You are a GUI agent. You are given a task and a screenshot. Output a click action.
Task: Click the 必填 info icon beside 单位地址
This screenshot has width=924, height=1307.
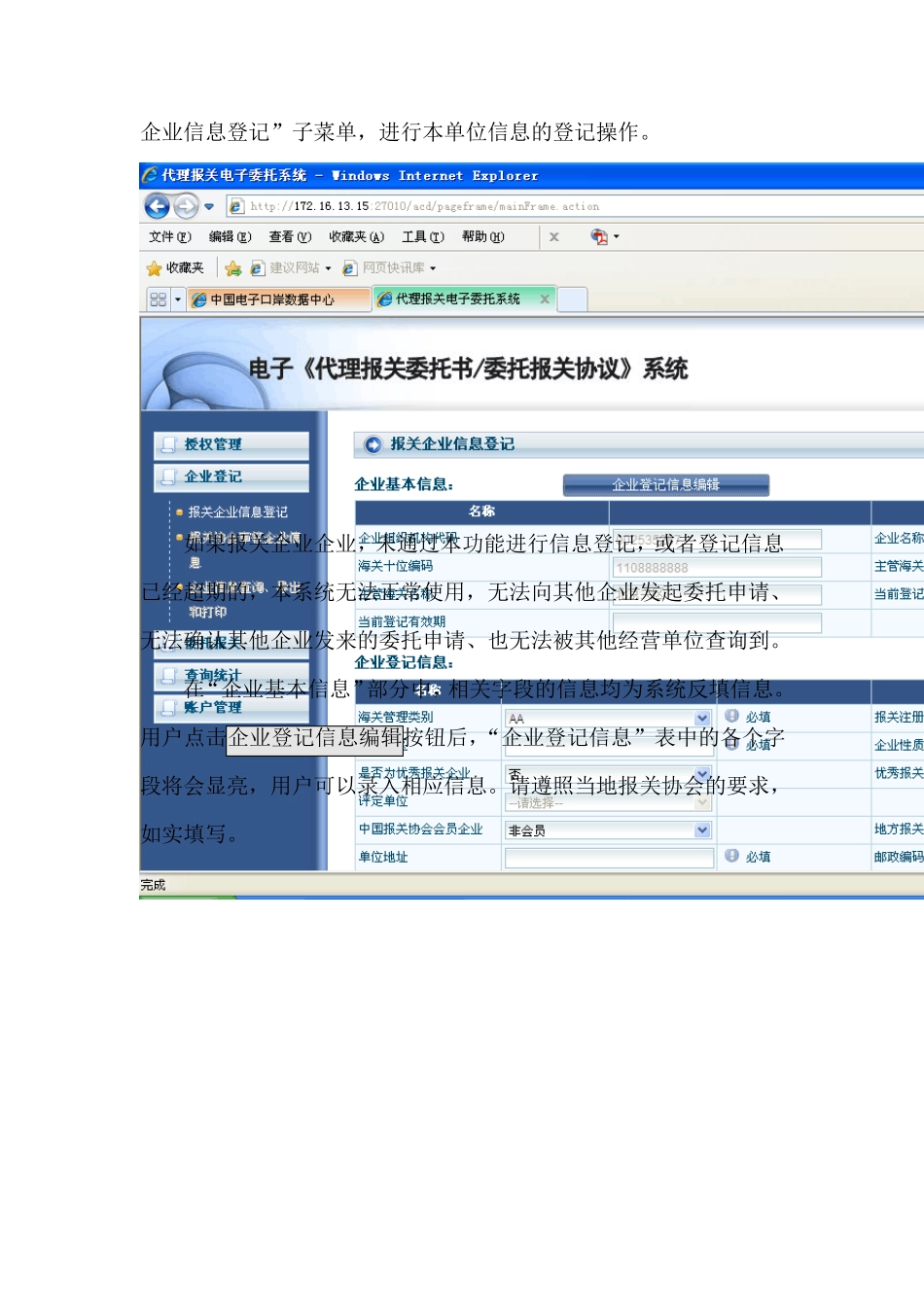[x=731, y=856]
